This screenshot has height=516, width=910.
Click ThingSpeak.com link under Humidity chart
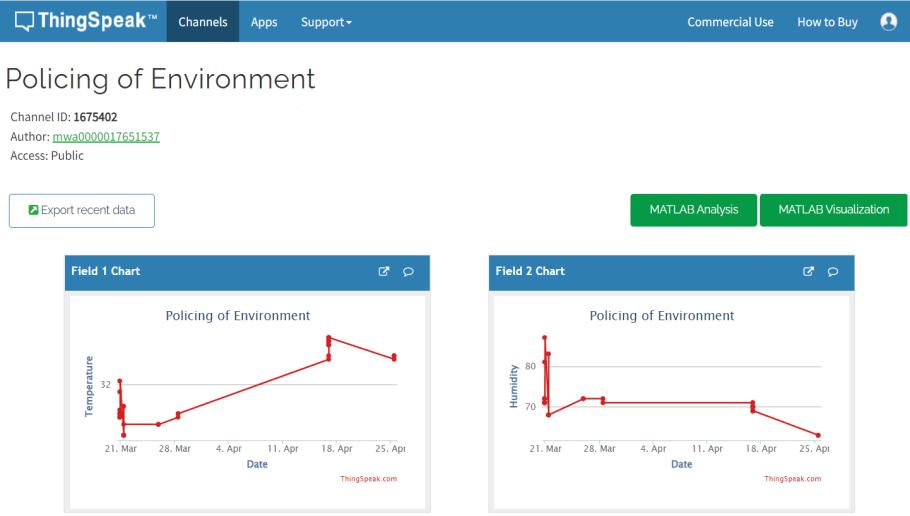(793, 479)
